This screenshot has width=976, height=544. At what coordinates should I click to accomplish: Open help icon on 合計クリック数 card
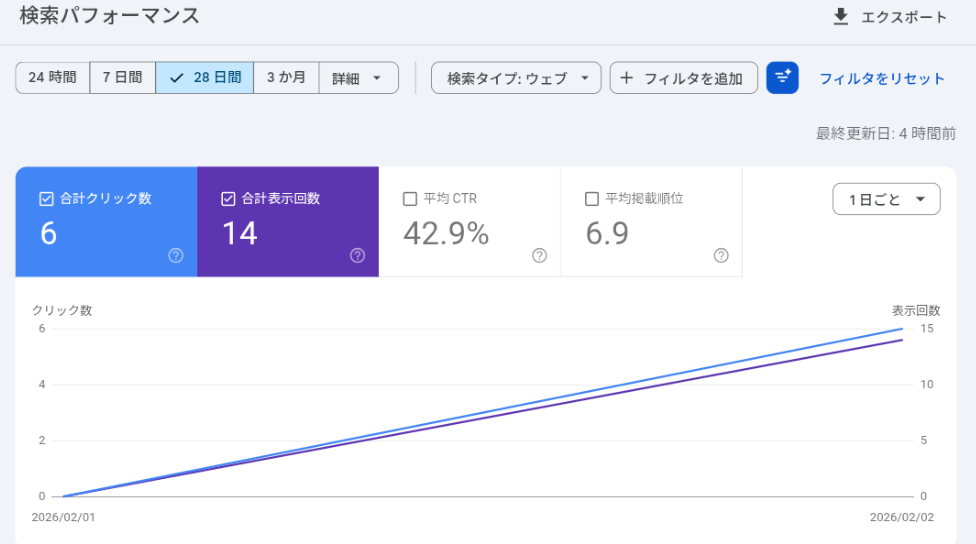176,256
